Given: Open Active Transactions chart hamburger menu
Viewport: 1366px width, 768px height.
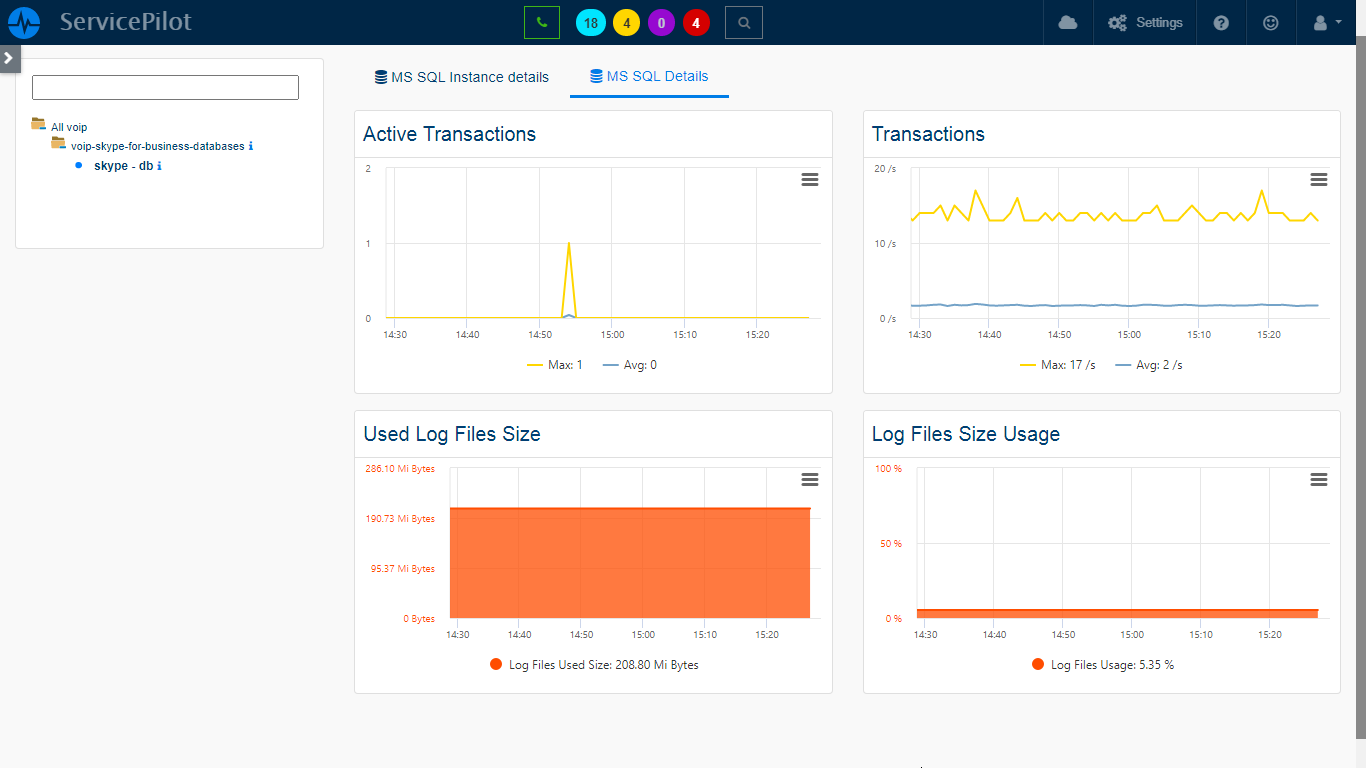Looking at the screenshot, I should point(810,179).
